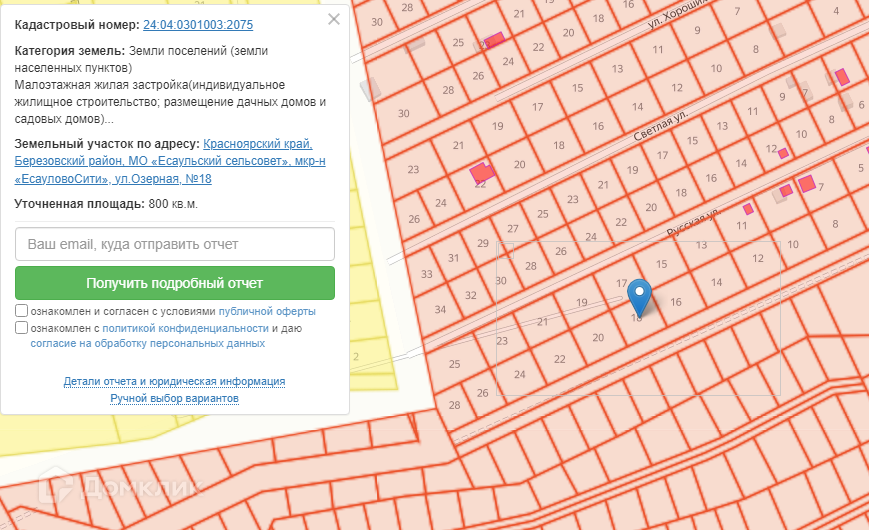Viewport: 869px width, 530px height.
Task: Click the blue map pin marker
Action: [639, 297]
